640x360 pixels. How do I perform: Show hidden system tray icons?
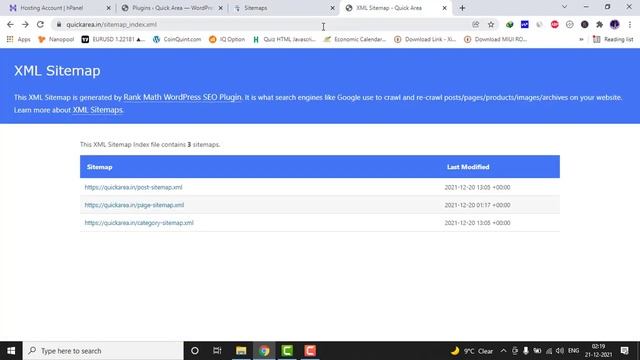(503, 351)
